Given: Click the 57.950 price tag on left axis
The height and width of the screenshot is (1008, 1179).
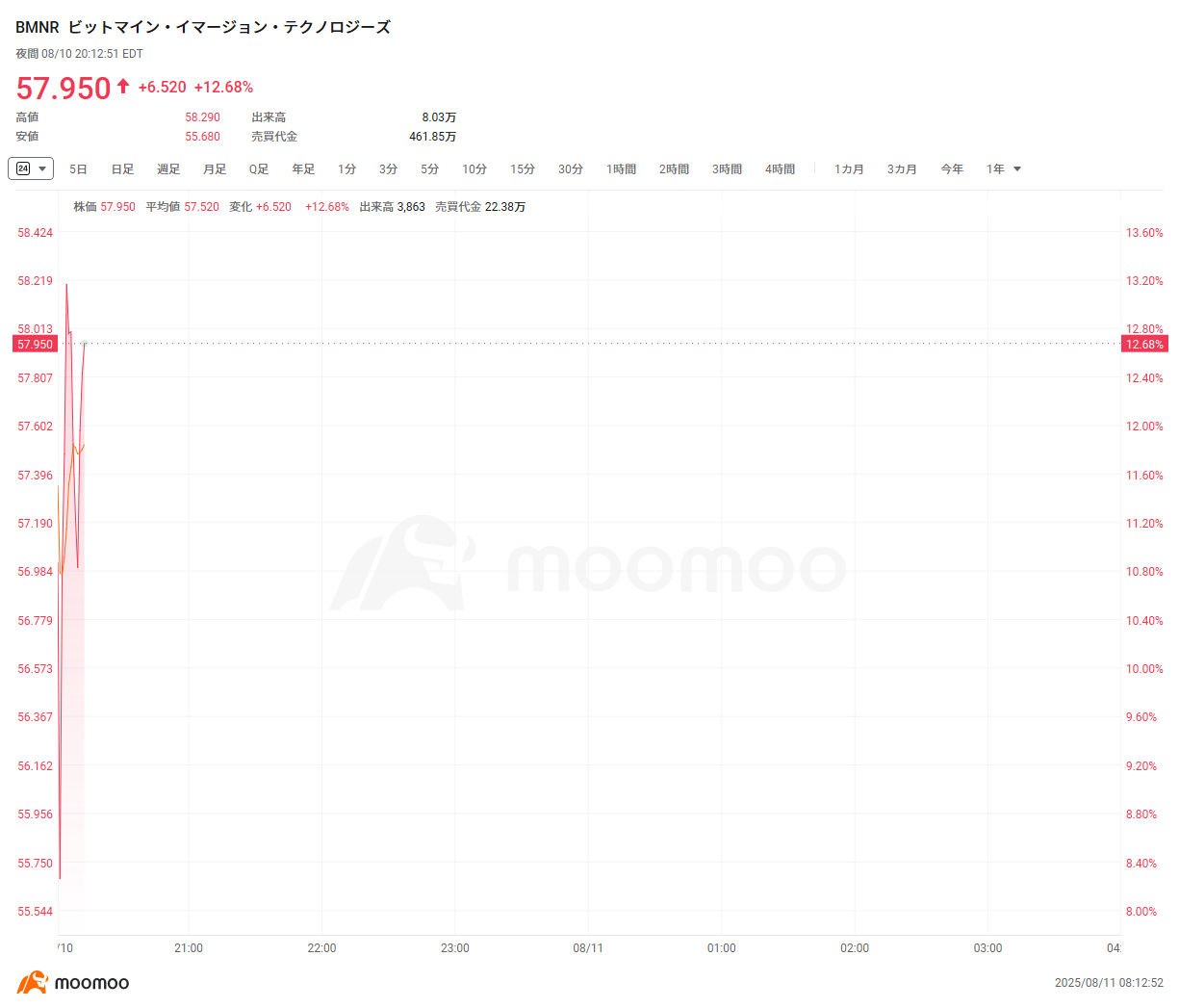Looking at the screenshot, I should point(36,344).
